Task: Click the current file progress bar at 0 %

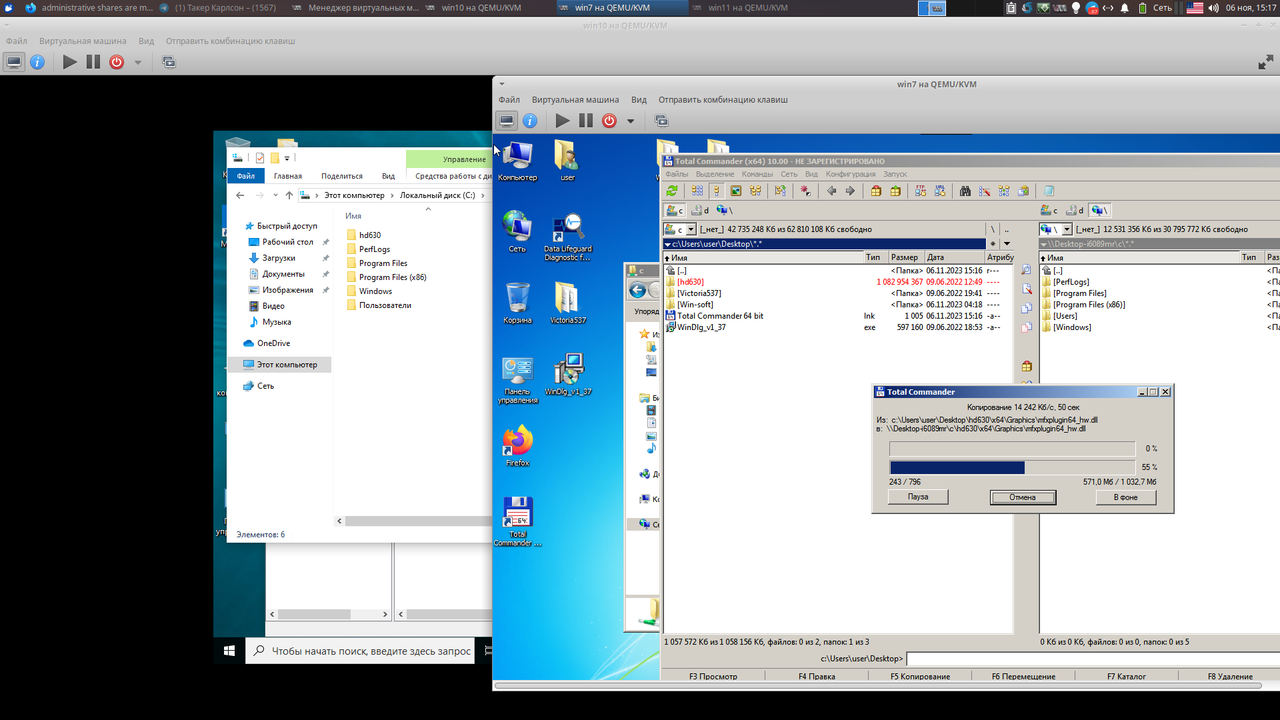Action: click(1012, 449)
